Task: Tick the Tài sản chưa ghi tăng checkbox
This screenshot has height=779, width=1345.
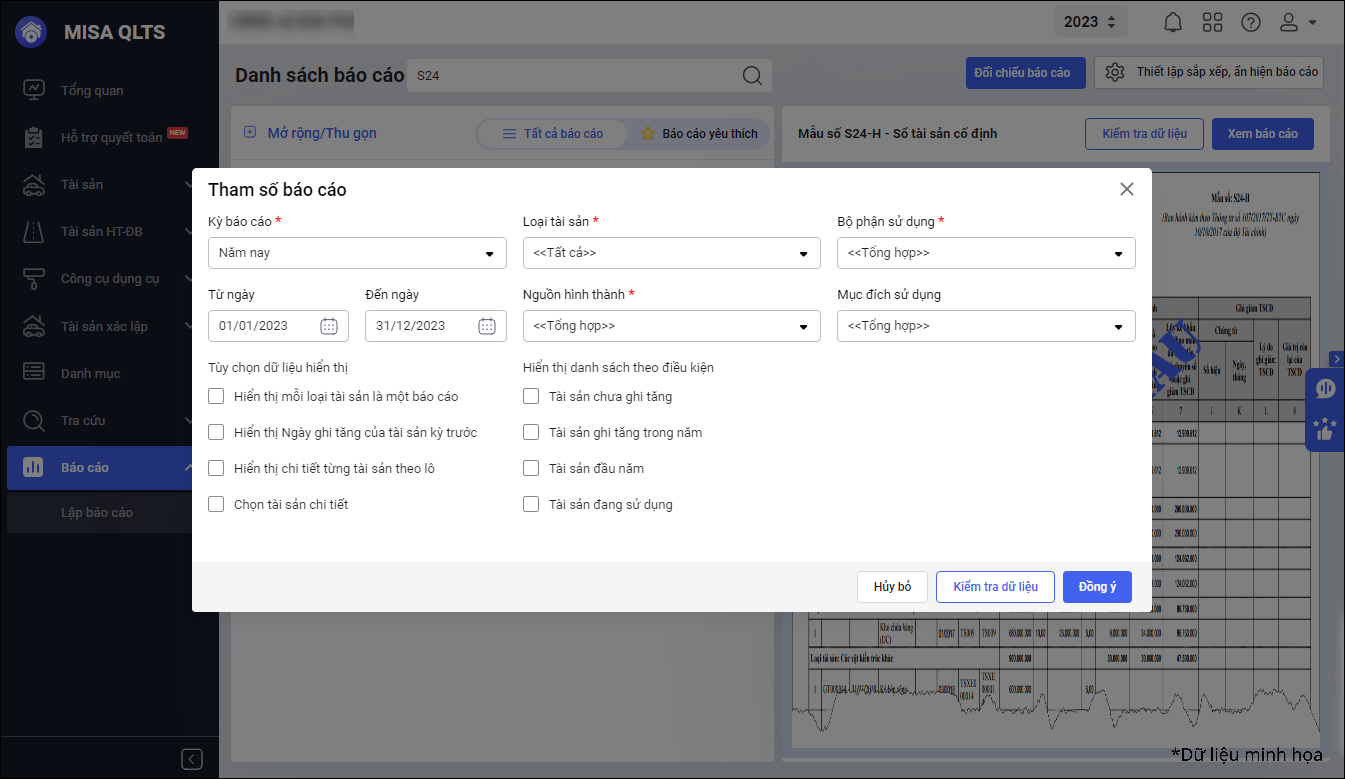Action: click(x=531, y=396)
